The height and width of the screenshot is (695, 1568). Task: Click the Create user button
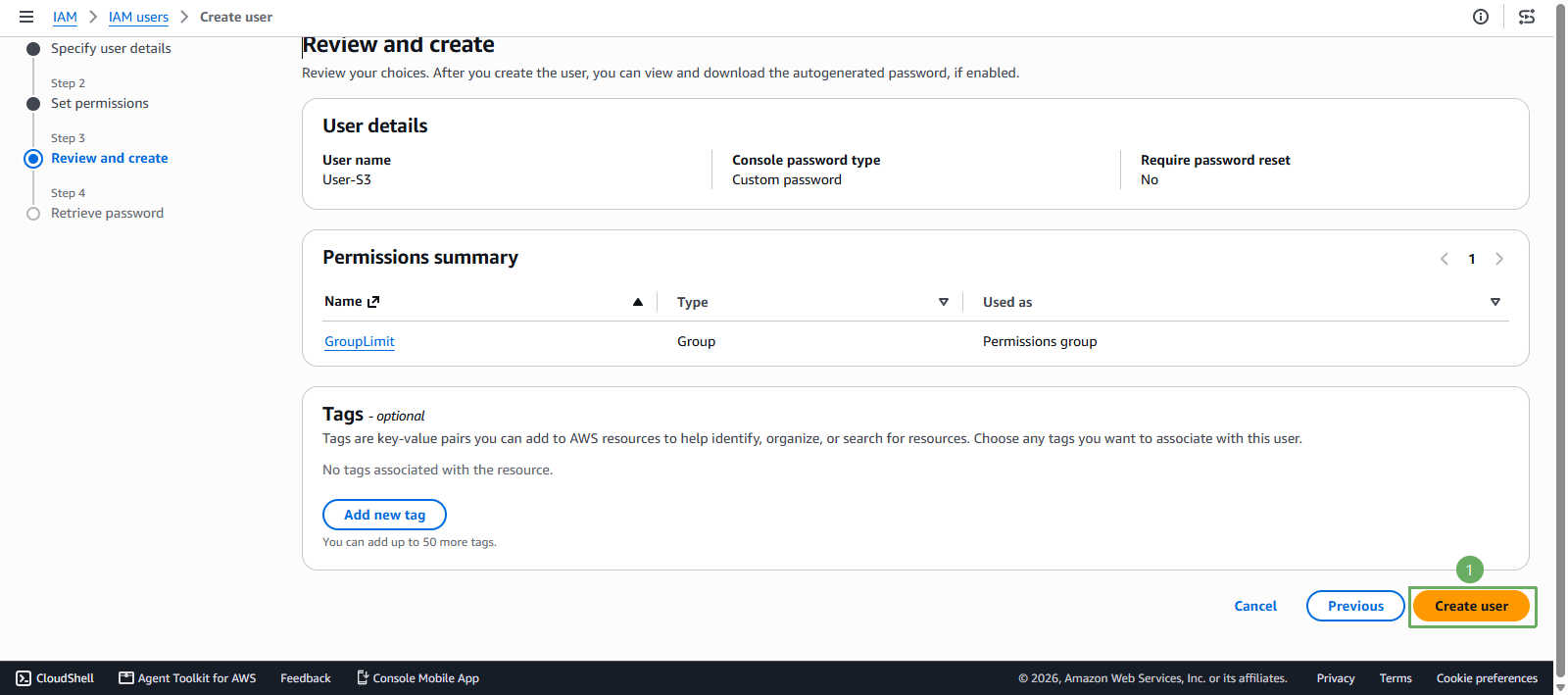pos(1471,606)
